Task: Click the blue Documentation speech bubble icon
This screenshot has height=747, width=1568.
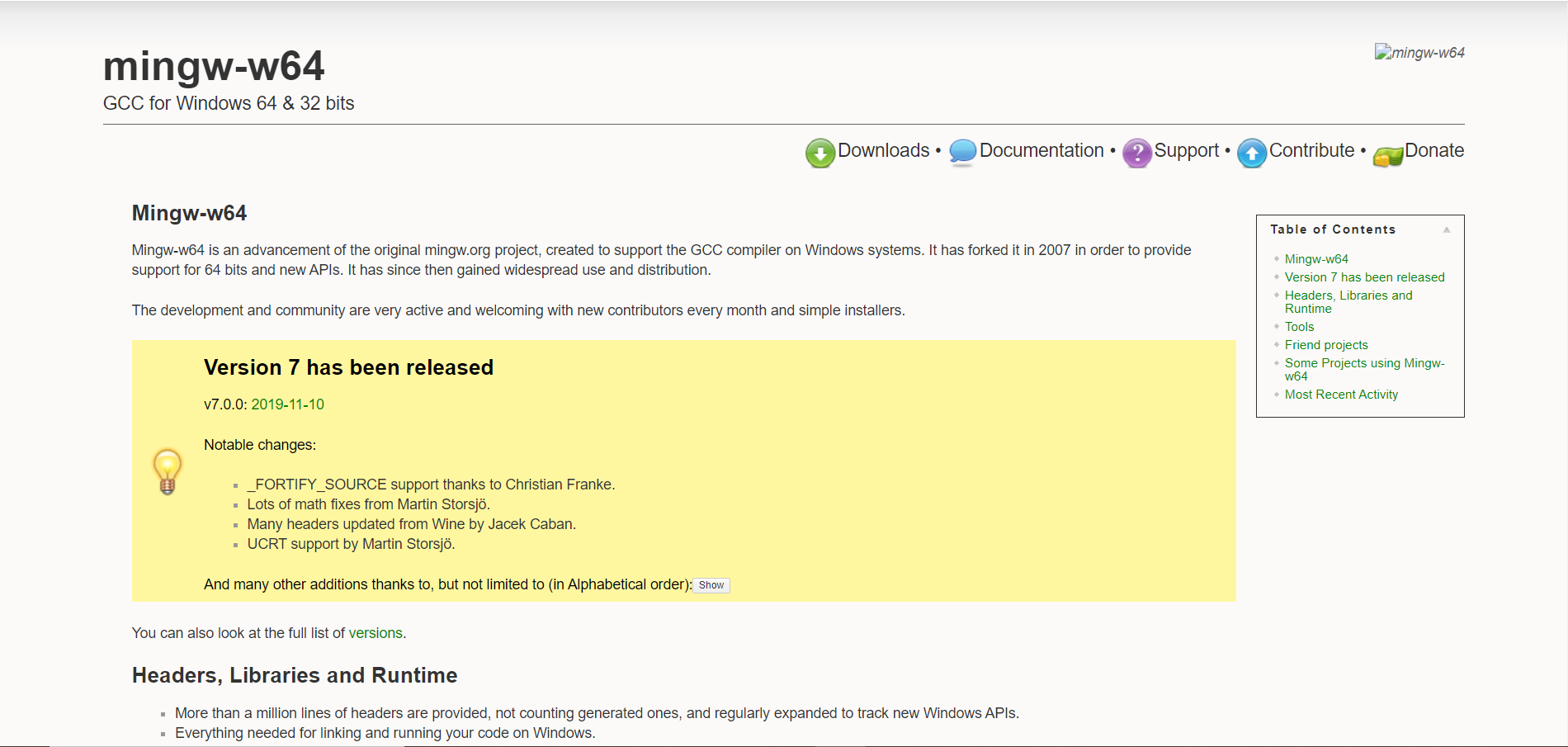Action: (962, 153)
